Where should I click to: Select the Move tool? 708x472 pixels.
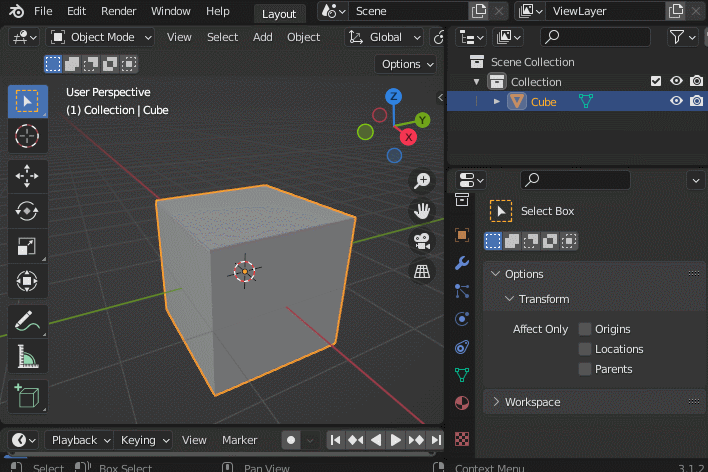coord(27,175)
